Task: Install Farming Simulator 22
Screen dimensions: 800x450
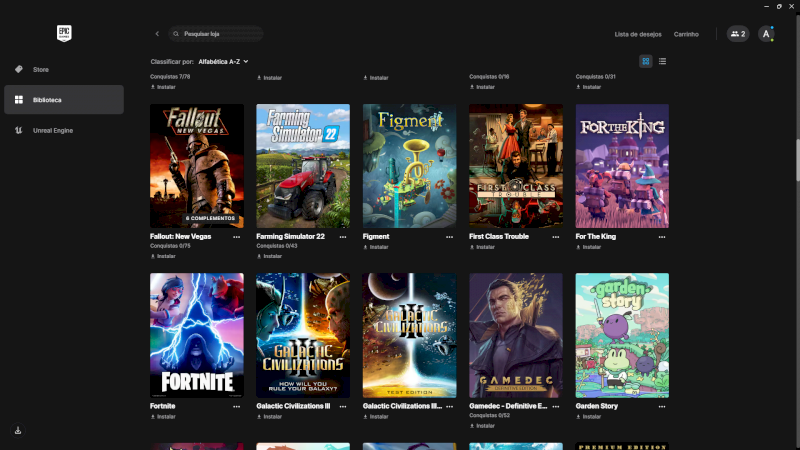Action: [x=269, y=256]
